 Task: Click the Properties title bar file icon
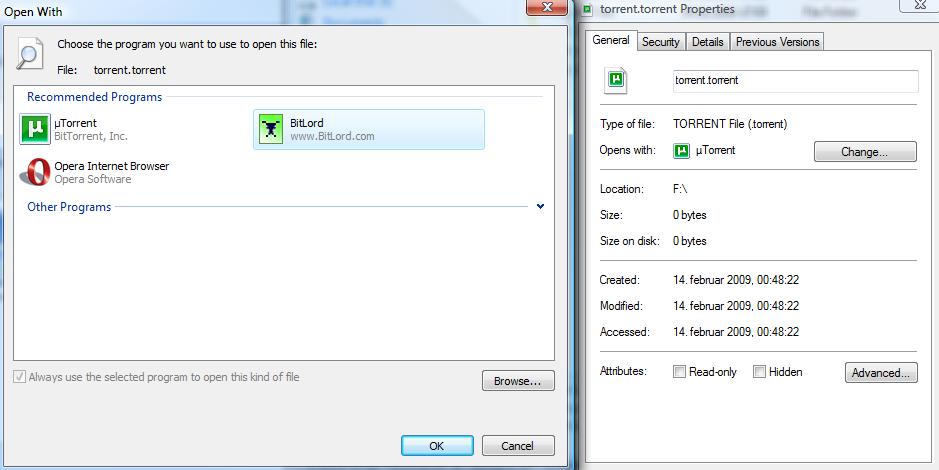click(x=589, y=9)
